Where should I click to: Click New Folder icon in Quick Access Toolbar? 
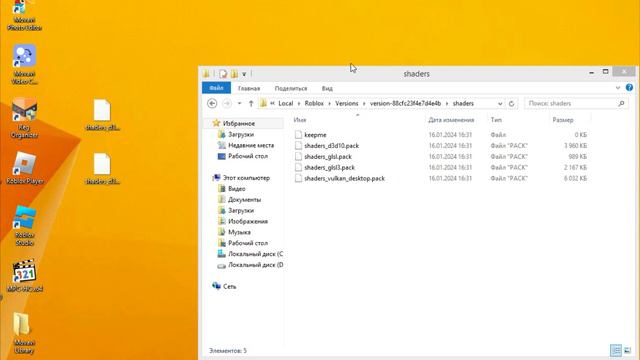(x=234, y=74)
